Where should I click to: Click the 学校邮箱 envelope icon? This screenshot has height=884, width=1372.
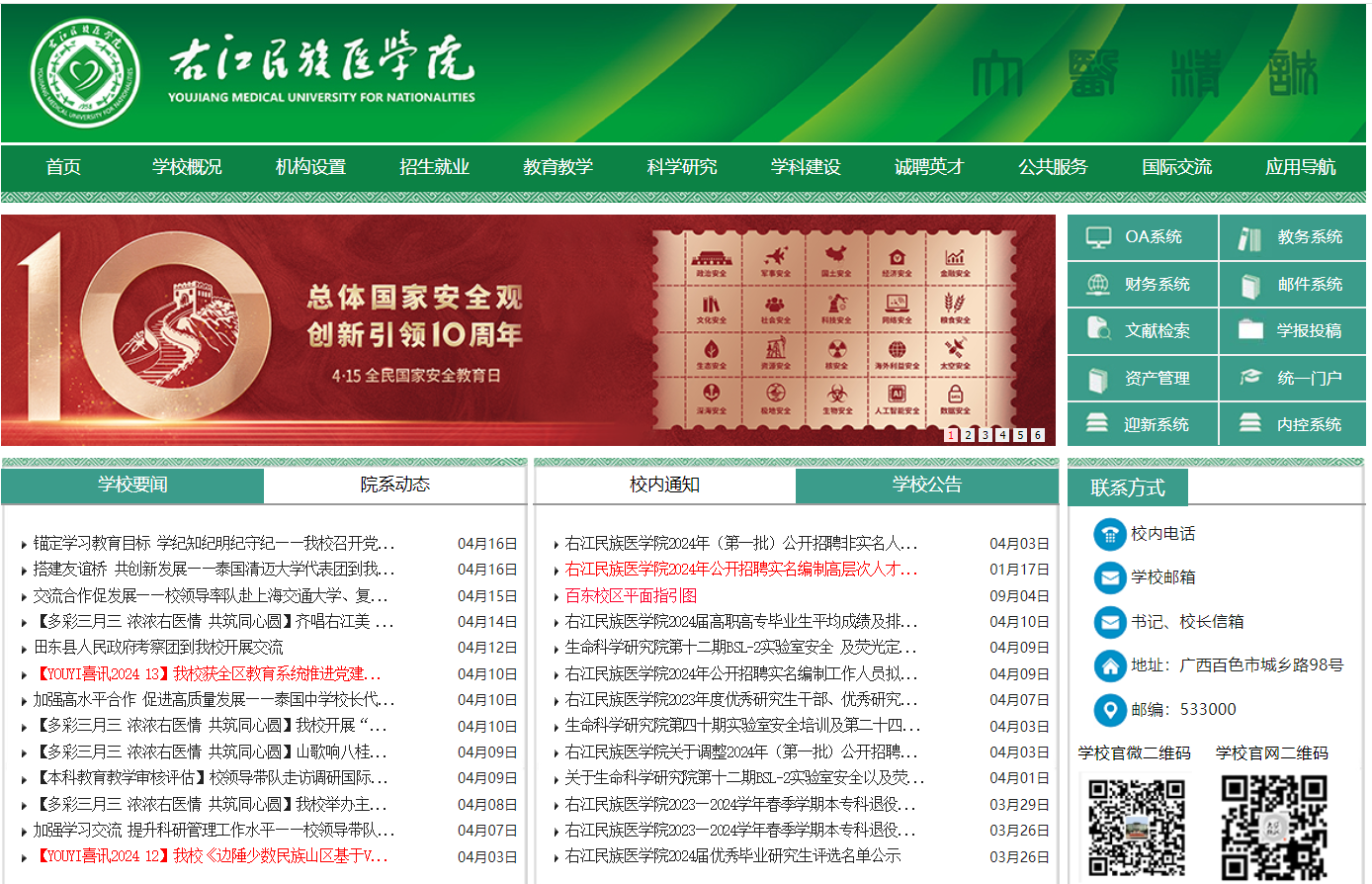click(1110, 577)
